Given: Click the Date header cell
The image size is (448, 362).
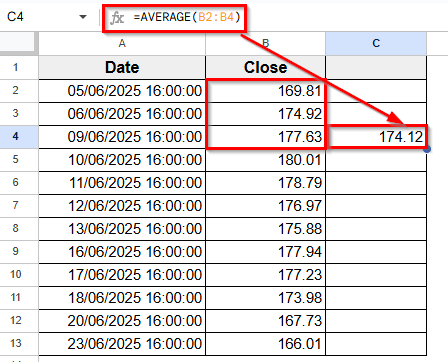Looking at the screenshot, I should pyautogui.click(x=122, y=67).
